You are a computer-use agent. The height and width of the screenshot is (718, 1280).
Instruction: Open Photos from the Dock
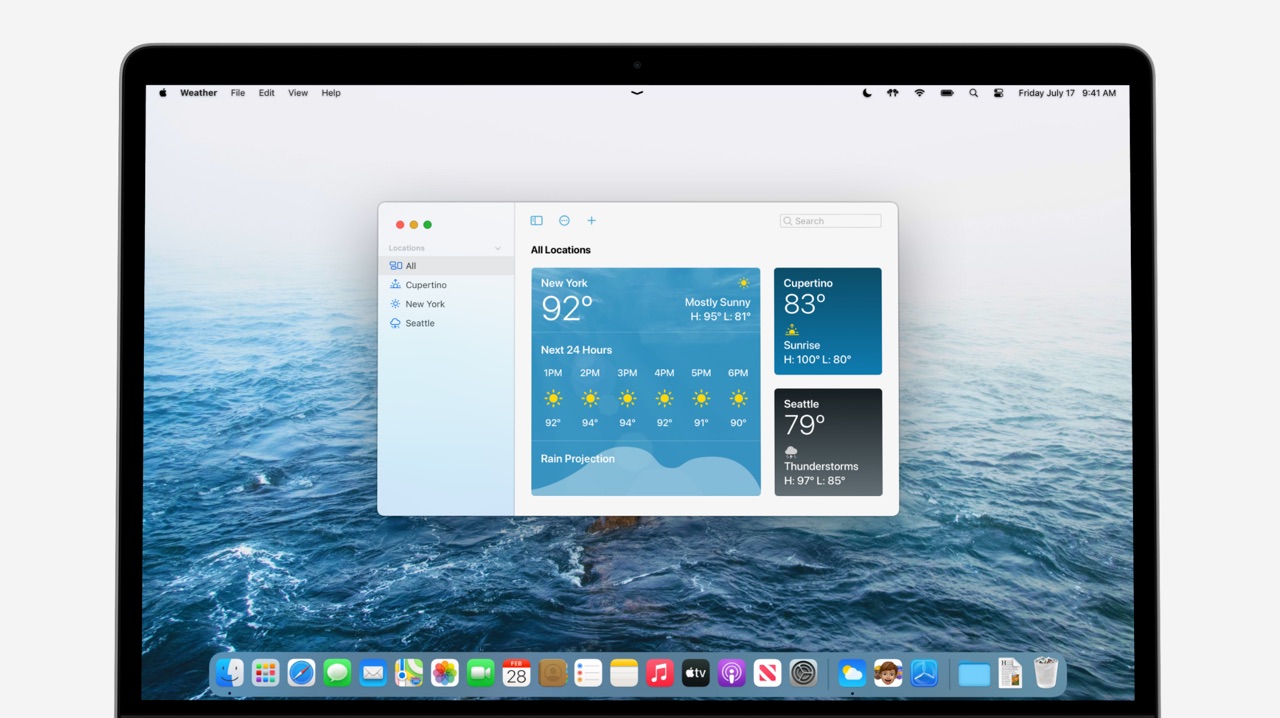(x=445, y=673)
